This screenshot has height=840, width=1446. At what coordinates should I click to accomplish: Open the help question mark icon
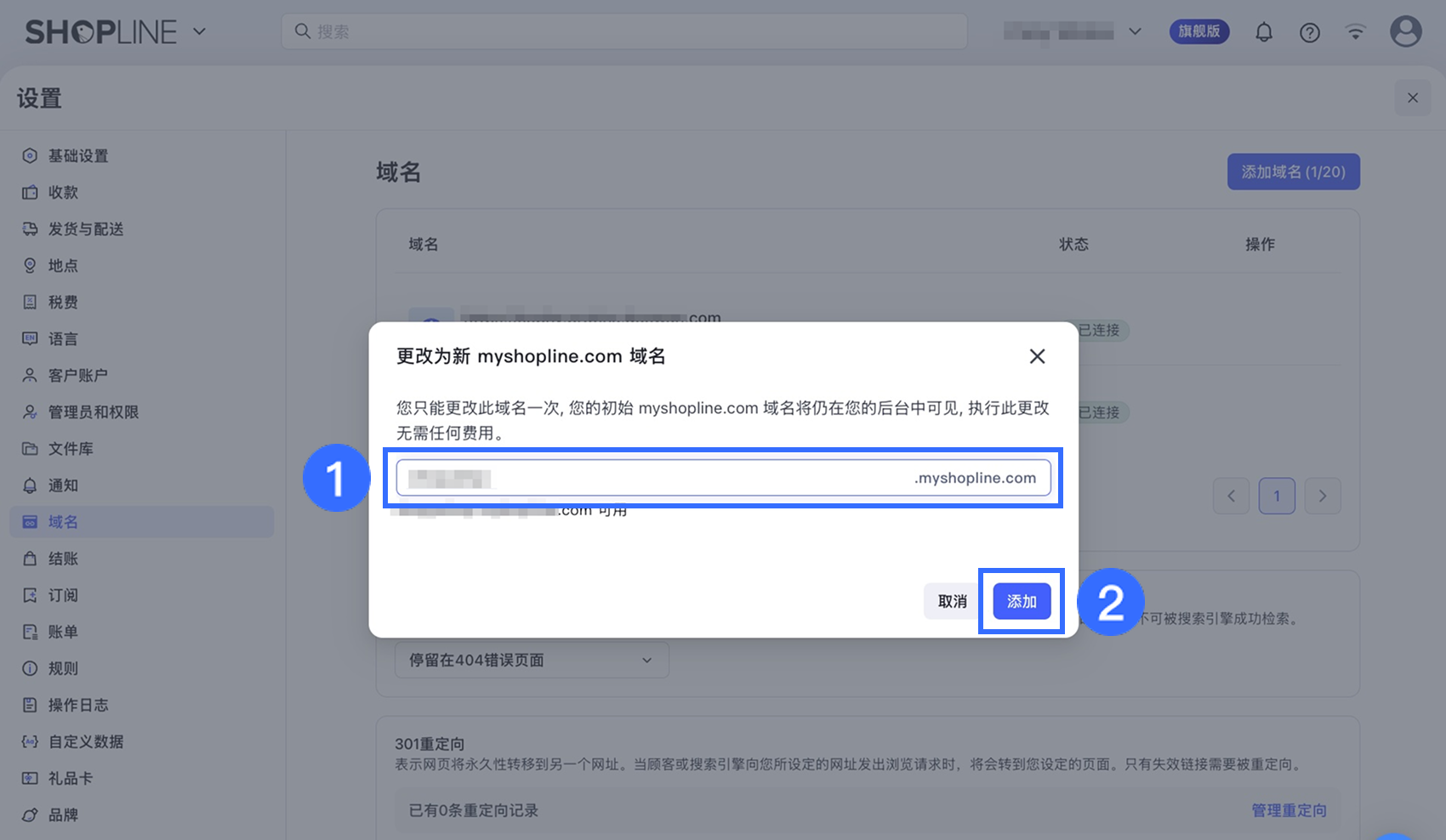click(x=1310, y=32)
